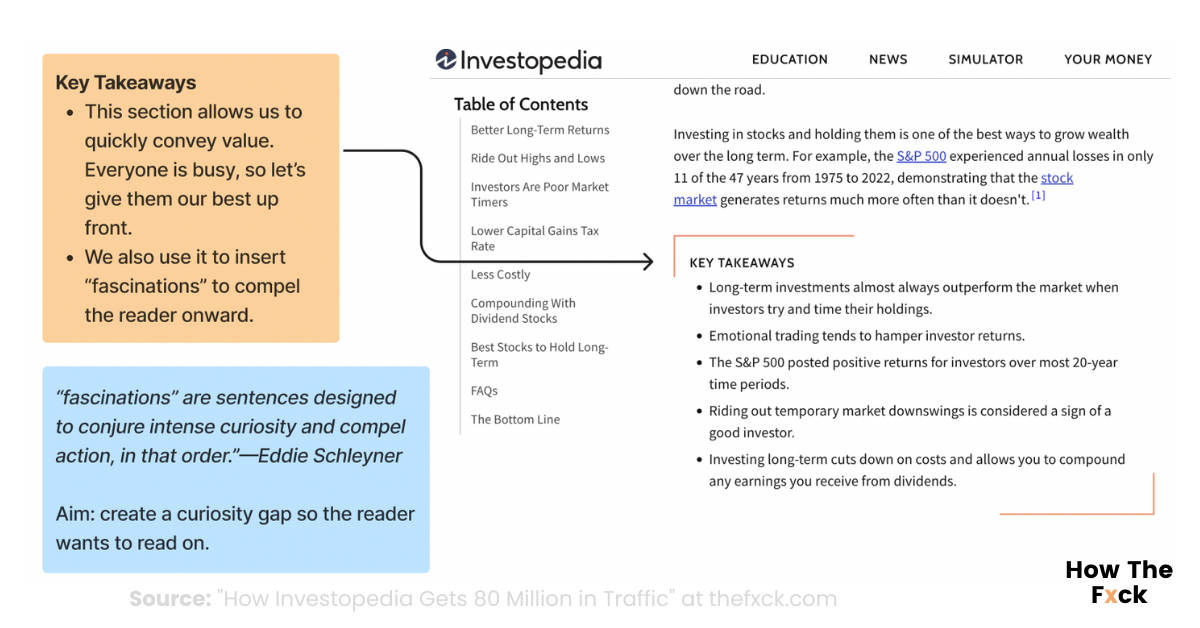Open the NEWS section
The width and height of the screenshot is (1200, 628).
[888, 59]
